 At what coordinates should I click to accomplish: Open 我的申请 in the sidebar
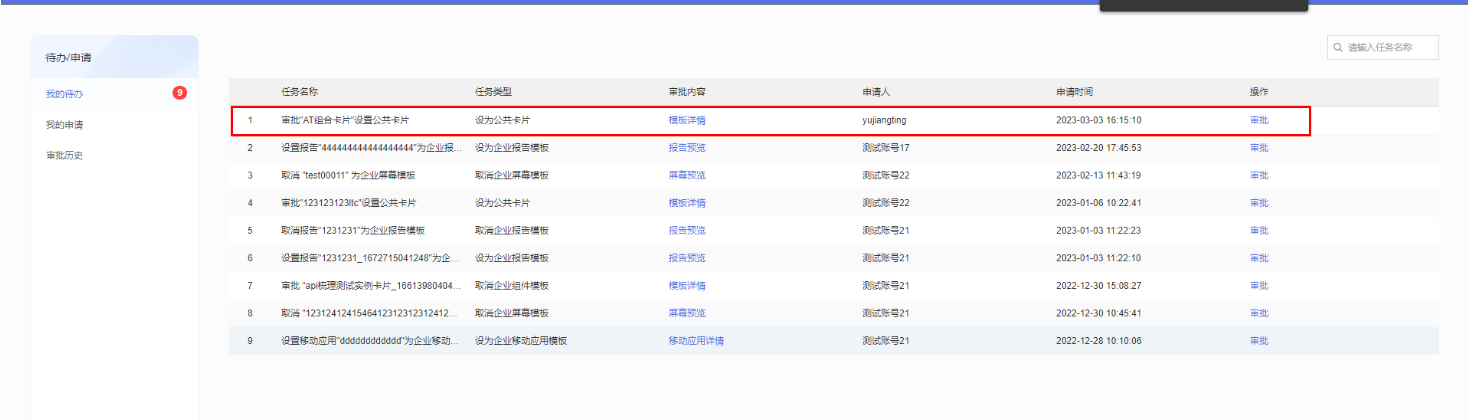coord(64,125)
